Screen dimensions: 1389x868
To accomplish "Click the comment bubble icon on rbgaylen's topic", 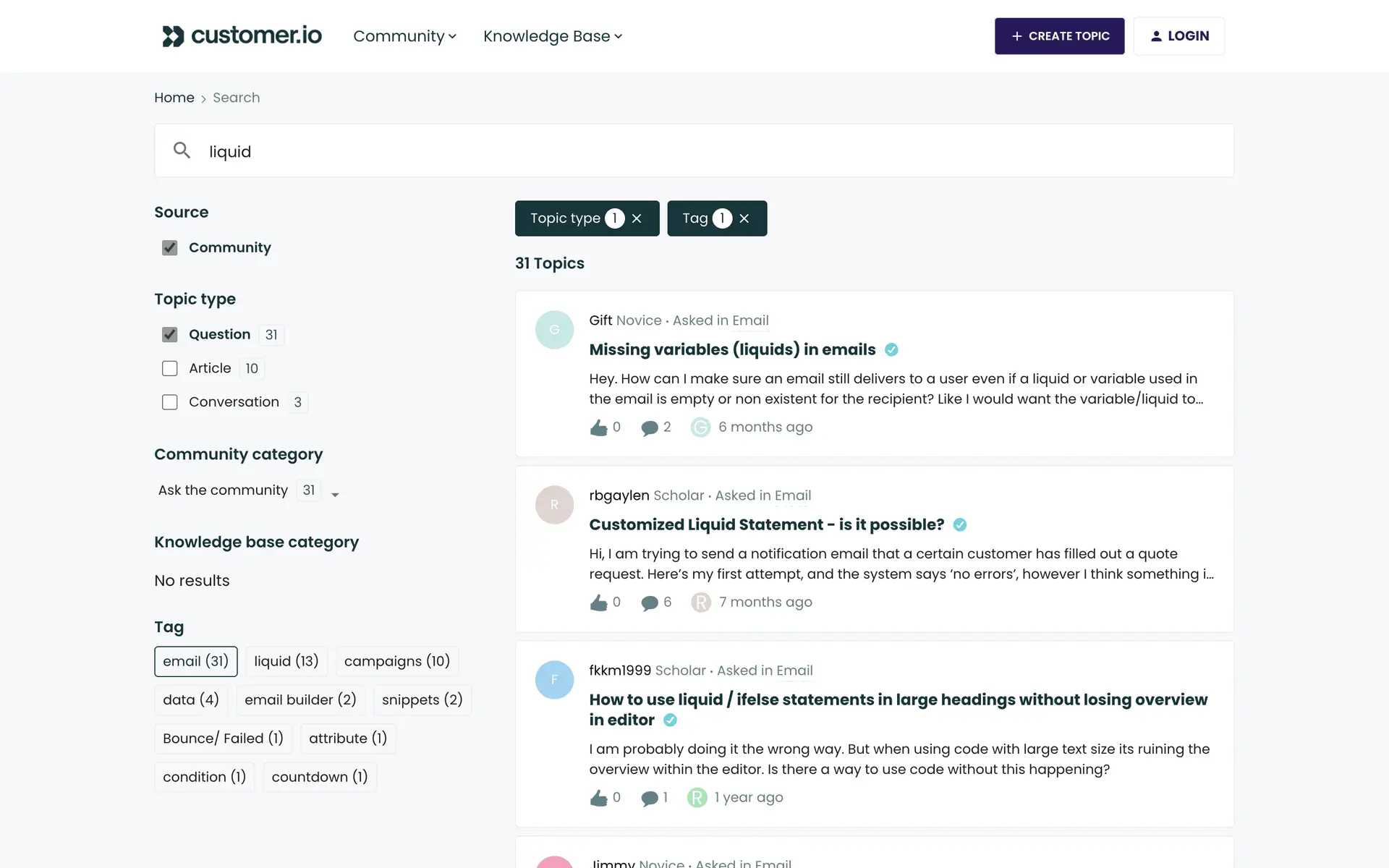I will pos(650,603).
